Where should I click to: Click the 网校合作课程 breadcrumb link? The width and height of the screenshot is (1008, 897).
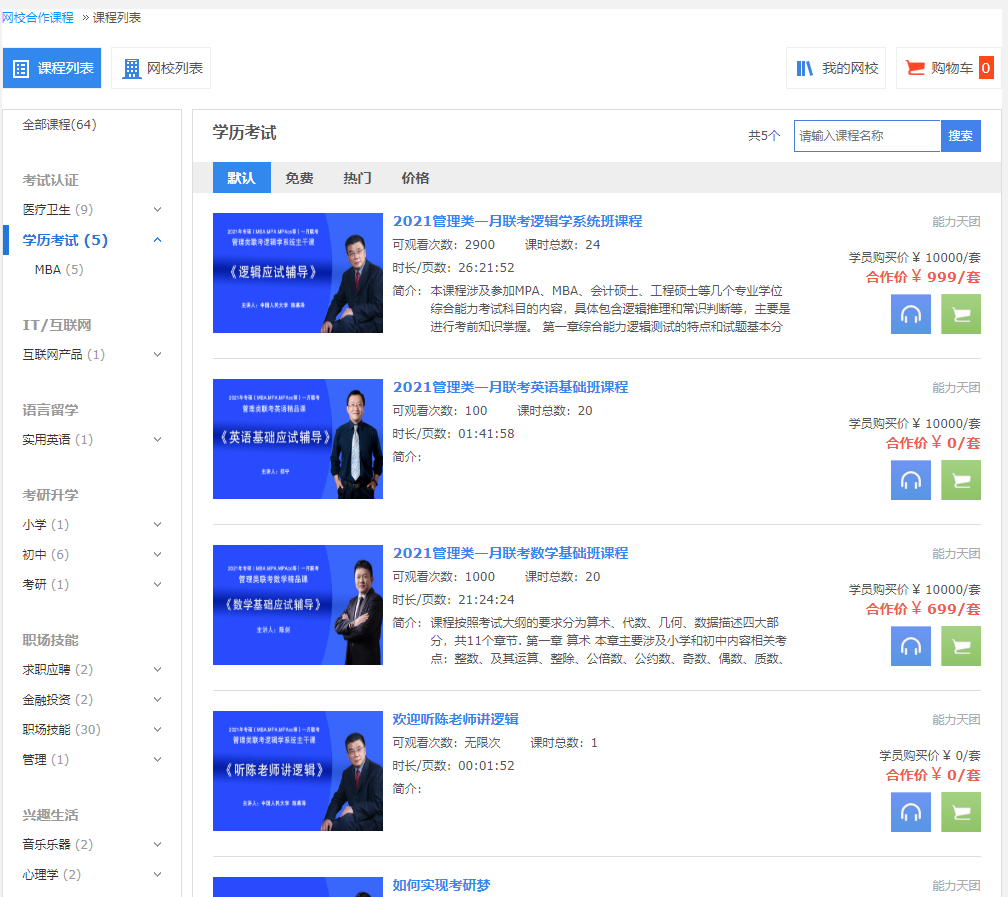38,18
